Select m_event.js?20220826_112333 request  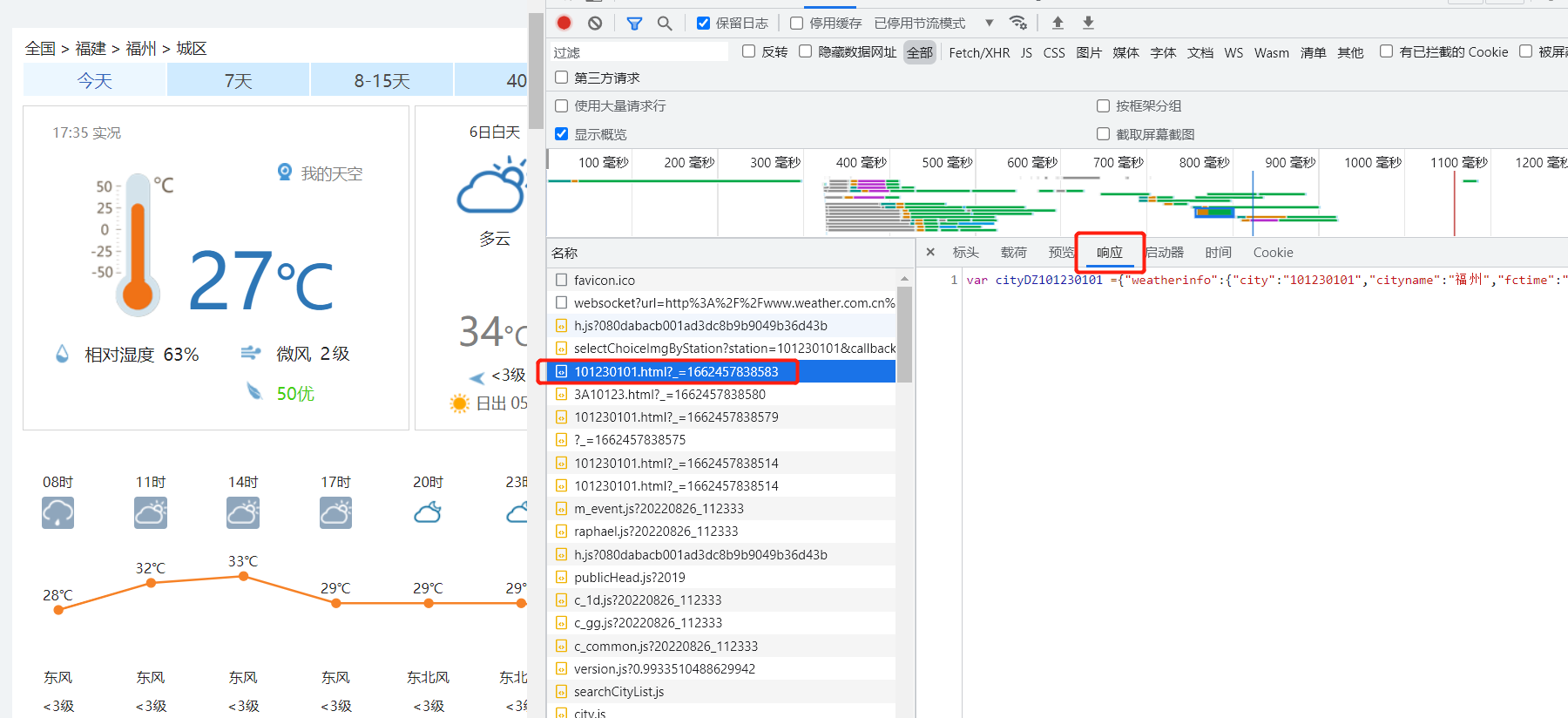tap(721, 508)
